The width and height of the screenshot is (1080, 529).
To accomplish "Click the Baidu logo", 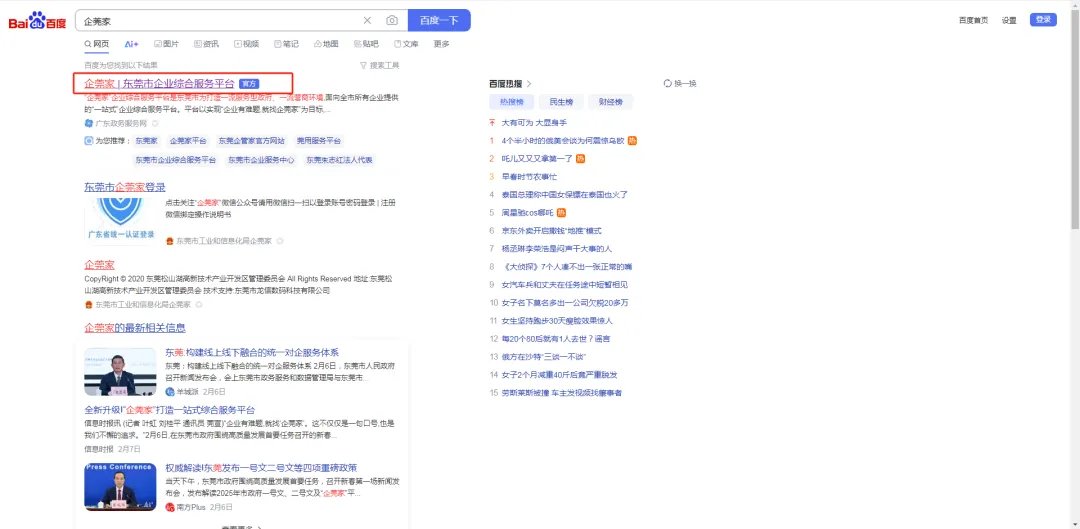I will 37,21.
